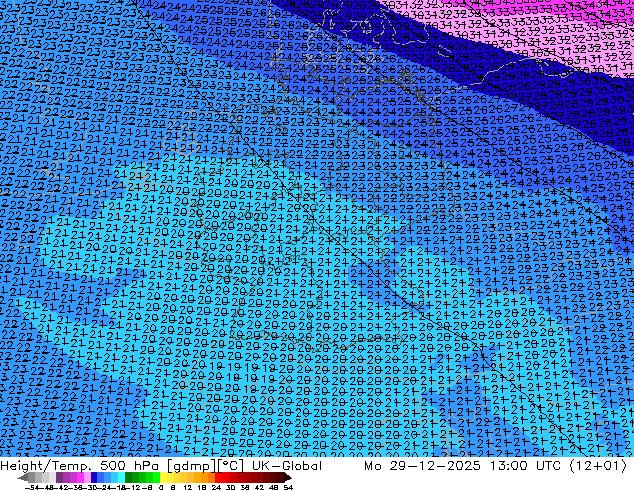Click the final '54' legend value
This screenshot has height=490, width=634.
pyautogui.click(x=288, y=488)
